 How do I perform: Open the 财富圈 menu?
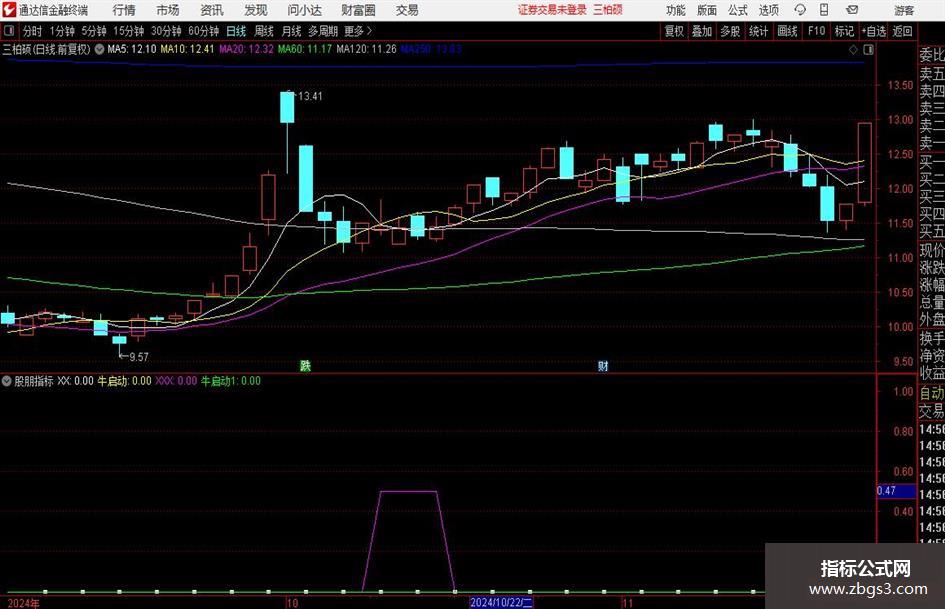[x=358, y=10]
